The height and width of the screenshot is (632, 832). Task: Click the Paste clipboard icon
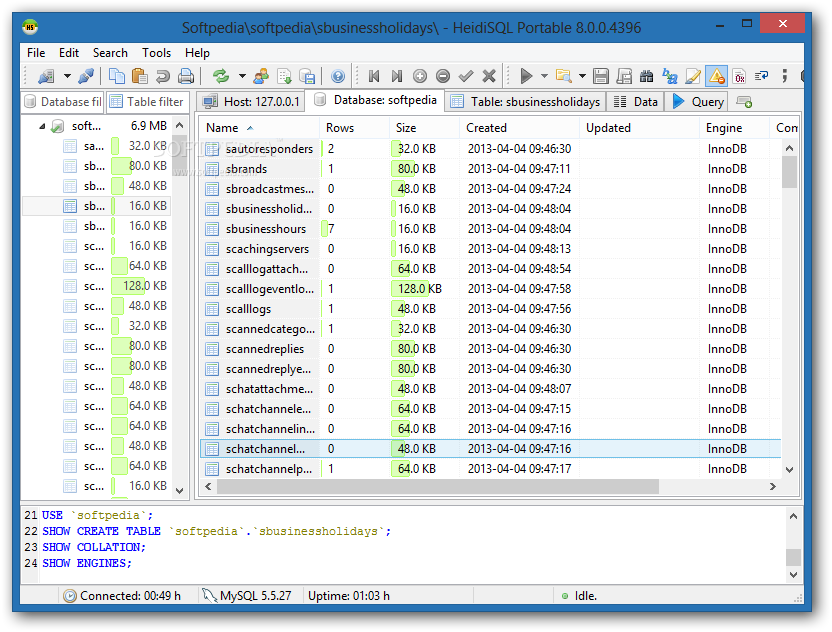139,76
